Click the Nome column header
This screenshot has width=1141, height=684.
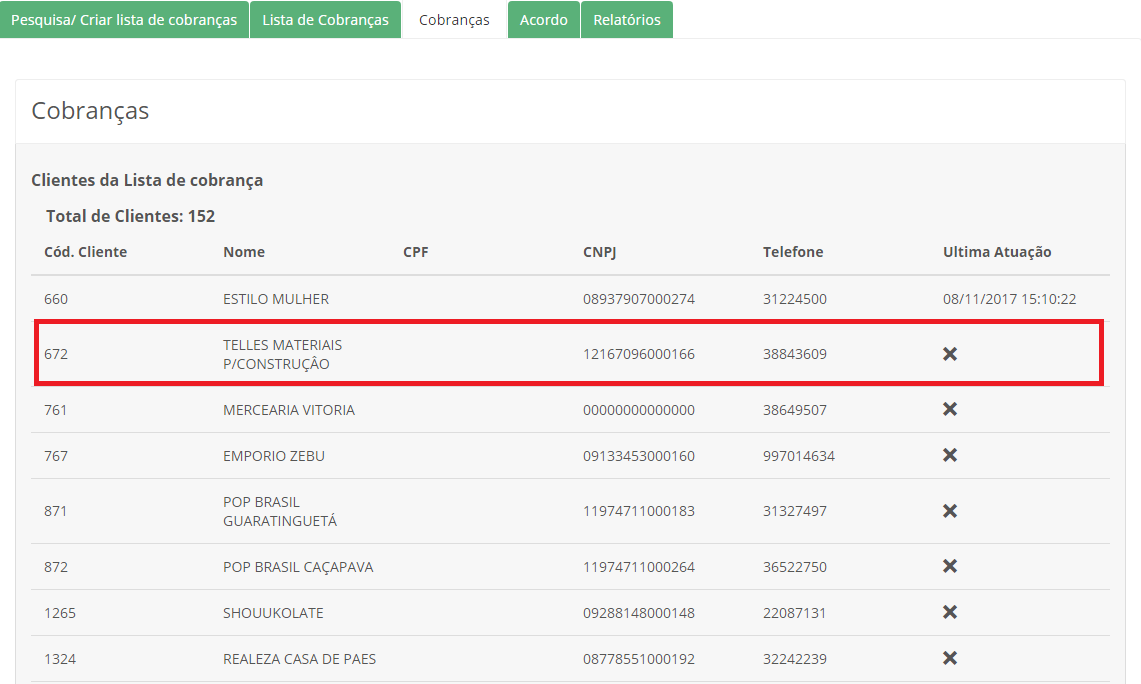[244, 252]
